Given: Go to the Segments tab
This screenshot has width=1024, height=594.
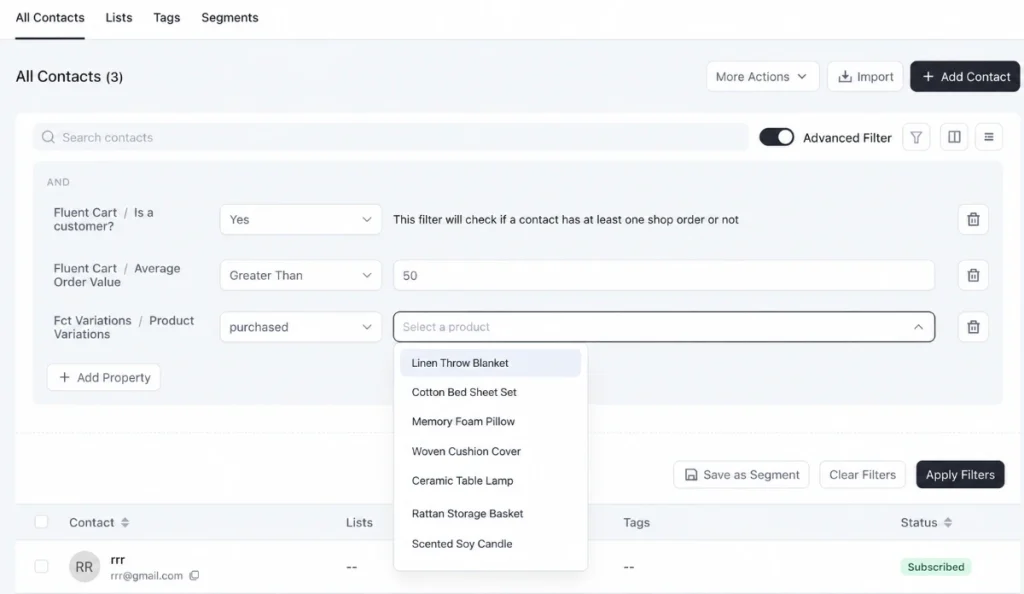Looking at the screenshot, I should pos(230,18).
